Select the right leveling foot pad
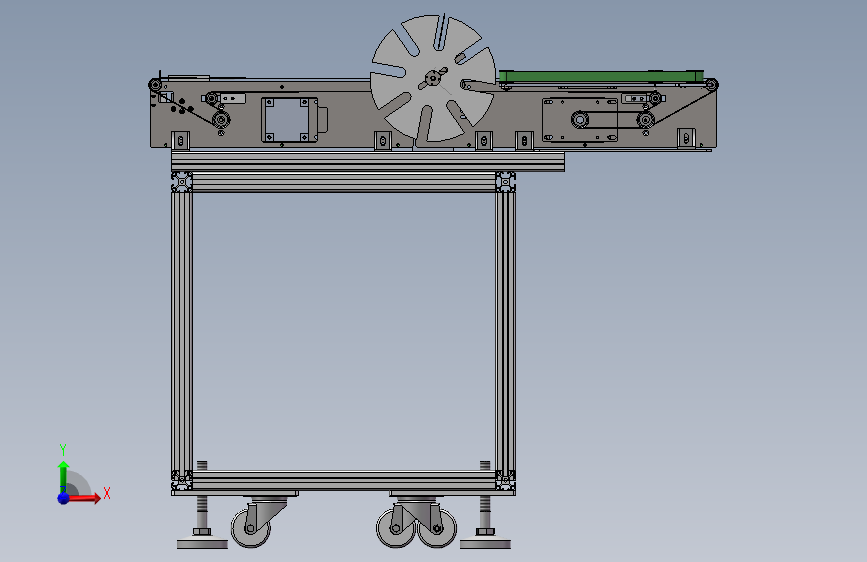Image resolution: width=867 pixels, height=562 pixels. point(485,544)
